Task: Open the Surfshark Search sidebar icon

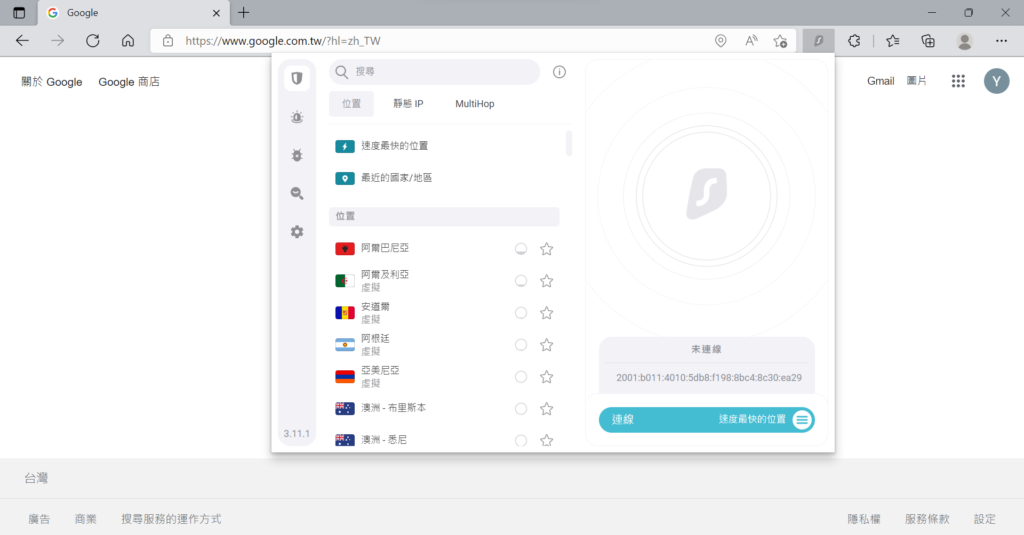Action: click(296, 193)
